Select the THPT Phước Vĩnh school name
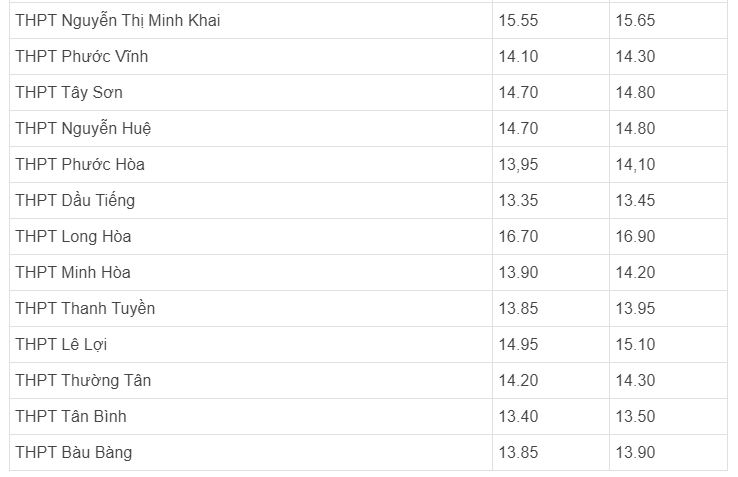738x477 pixels. (x=82, y=56)
